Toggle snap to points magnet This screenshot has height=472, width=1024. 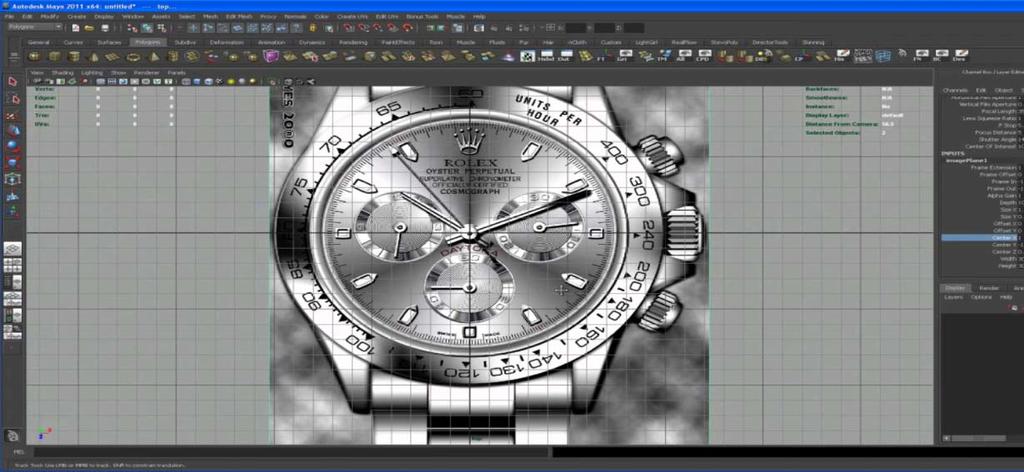click(378, 28)
